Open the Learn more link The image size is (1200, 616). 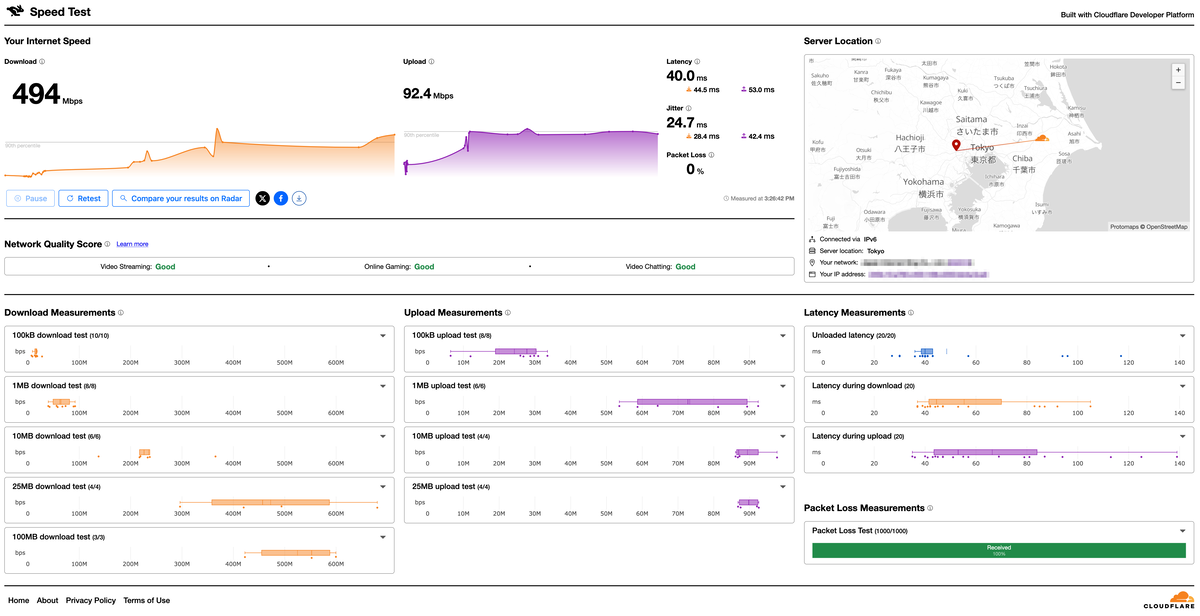pyautogui.click(x=132, y=244)
